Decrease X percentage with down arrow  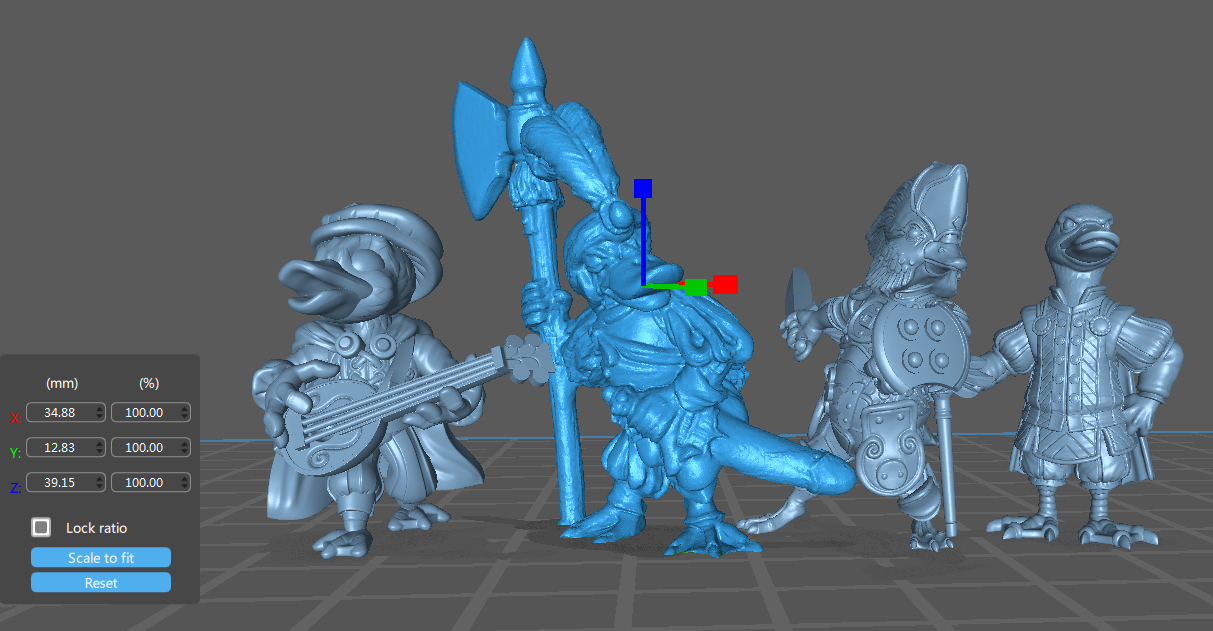click(x=184, y=416)
